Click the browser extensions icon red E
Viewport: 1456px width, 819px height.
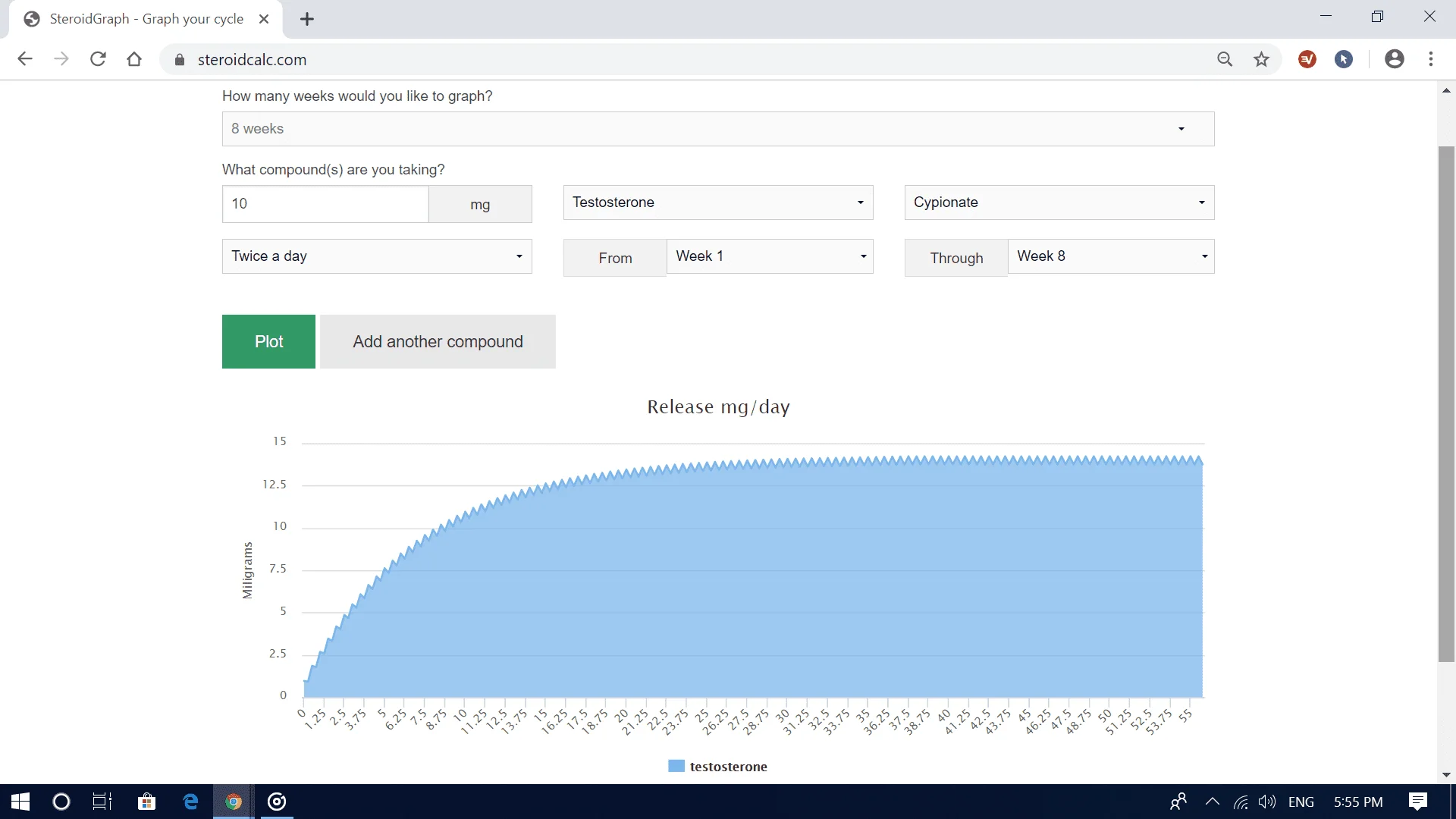1307,59
